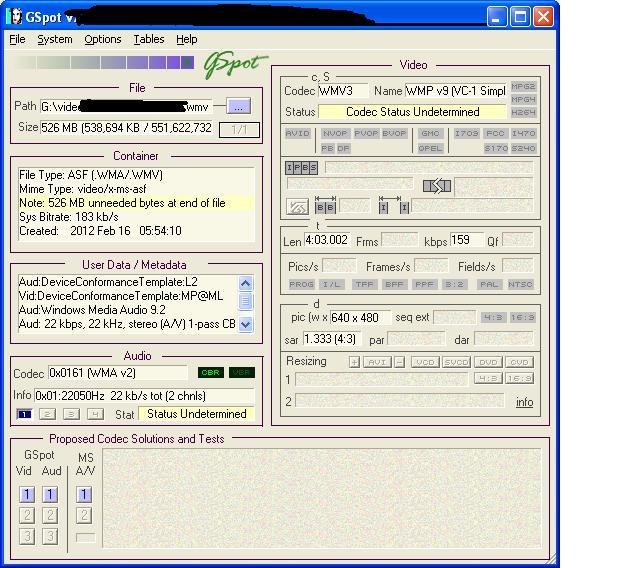
Task: Click the MS A/V 2 test button
Action: 84,515
